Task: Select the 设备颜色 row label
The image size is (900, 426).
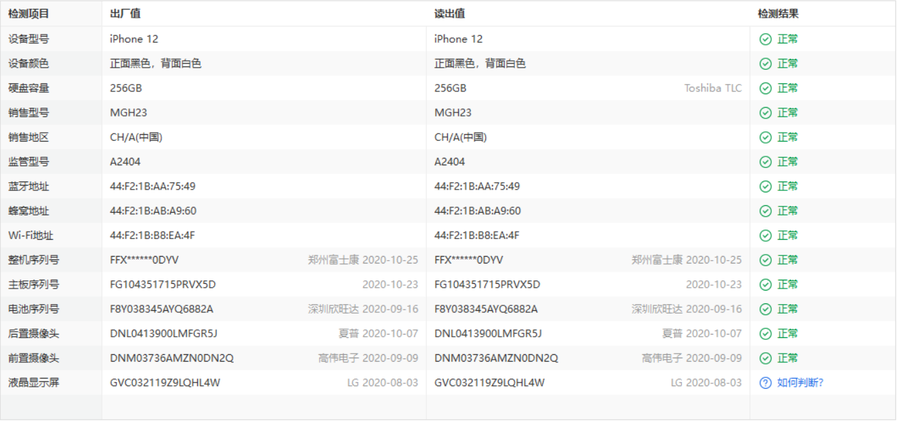Action: click(x=29, y=64)
